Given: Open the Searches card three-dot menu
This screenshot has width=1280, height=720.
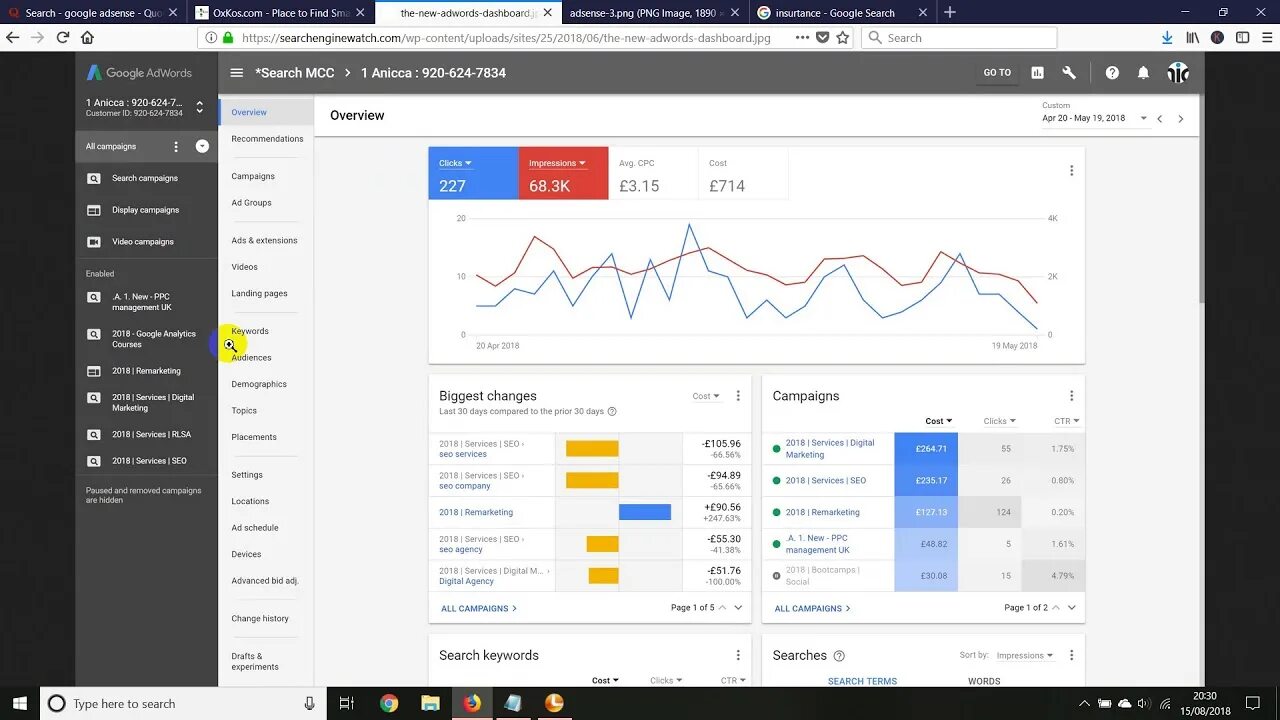Looking at the screenshot, I should pyautogui.click(x=1071, y=655).
